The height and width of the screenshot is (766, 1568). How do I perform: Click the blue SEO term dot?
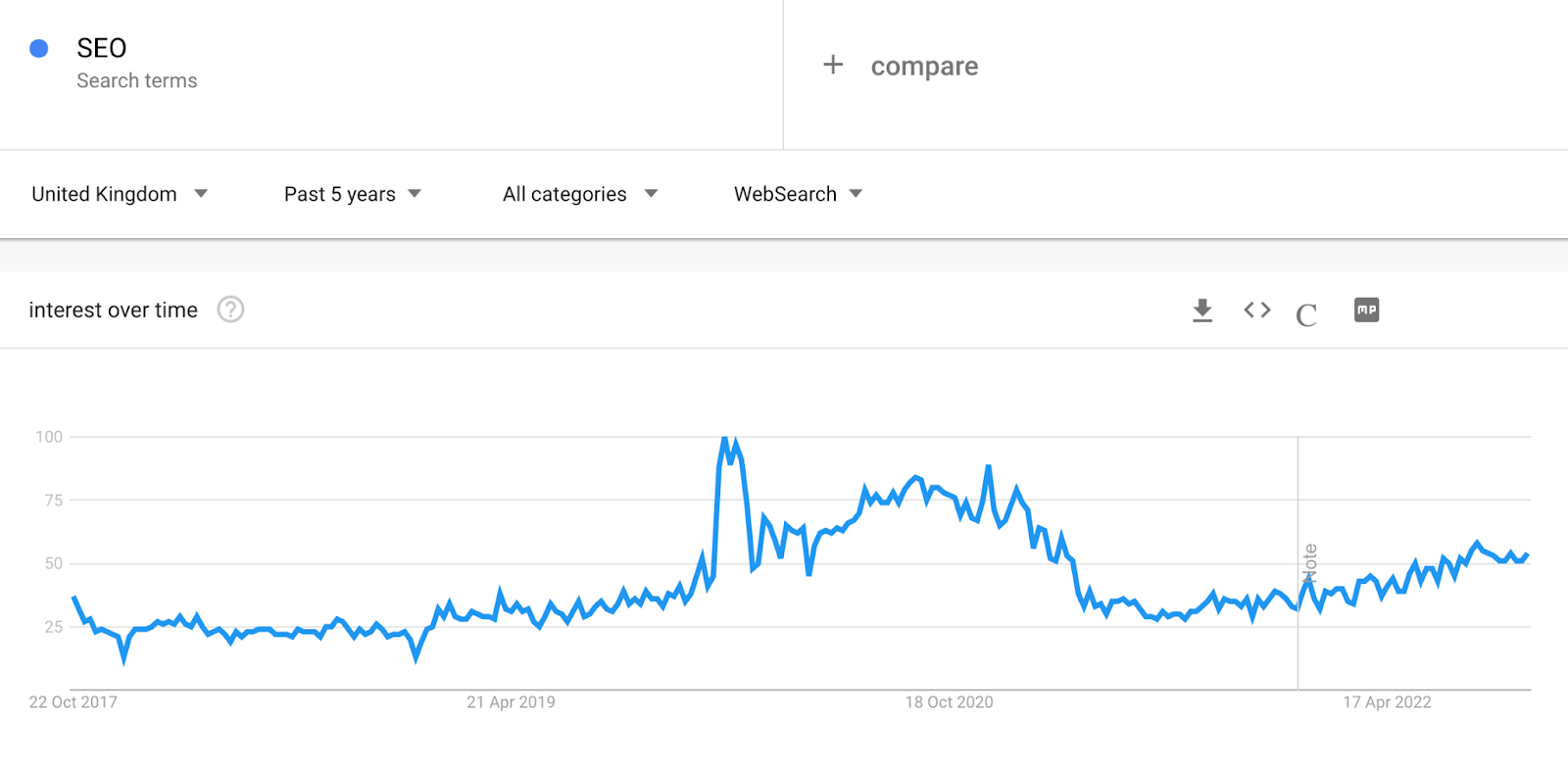coord(39,48)
